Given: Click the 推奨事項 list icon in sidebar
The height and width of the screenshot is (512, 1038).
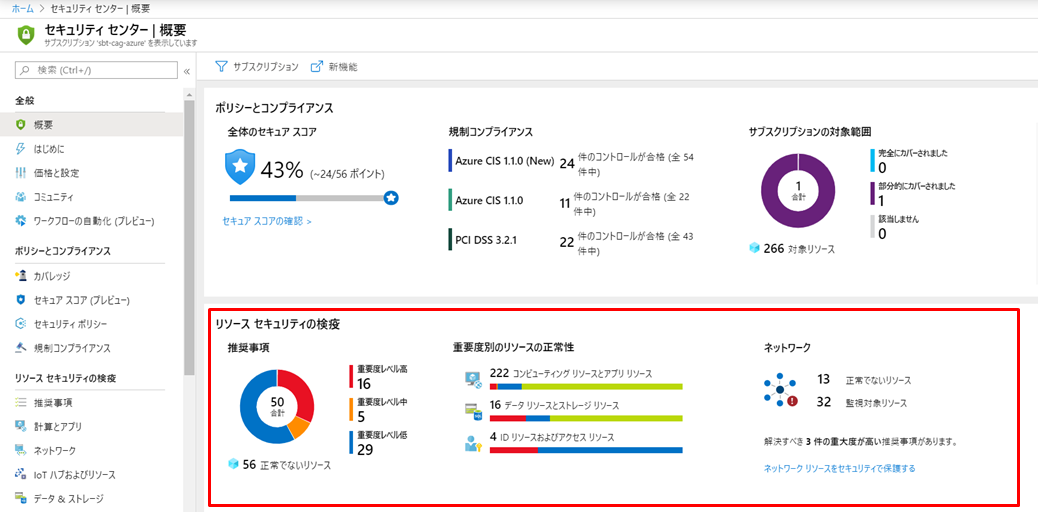Looking at the screenshot, I should point(21,403).
